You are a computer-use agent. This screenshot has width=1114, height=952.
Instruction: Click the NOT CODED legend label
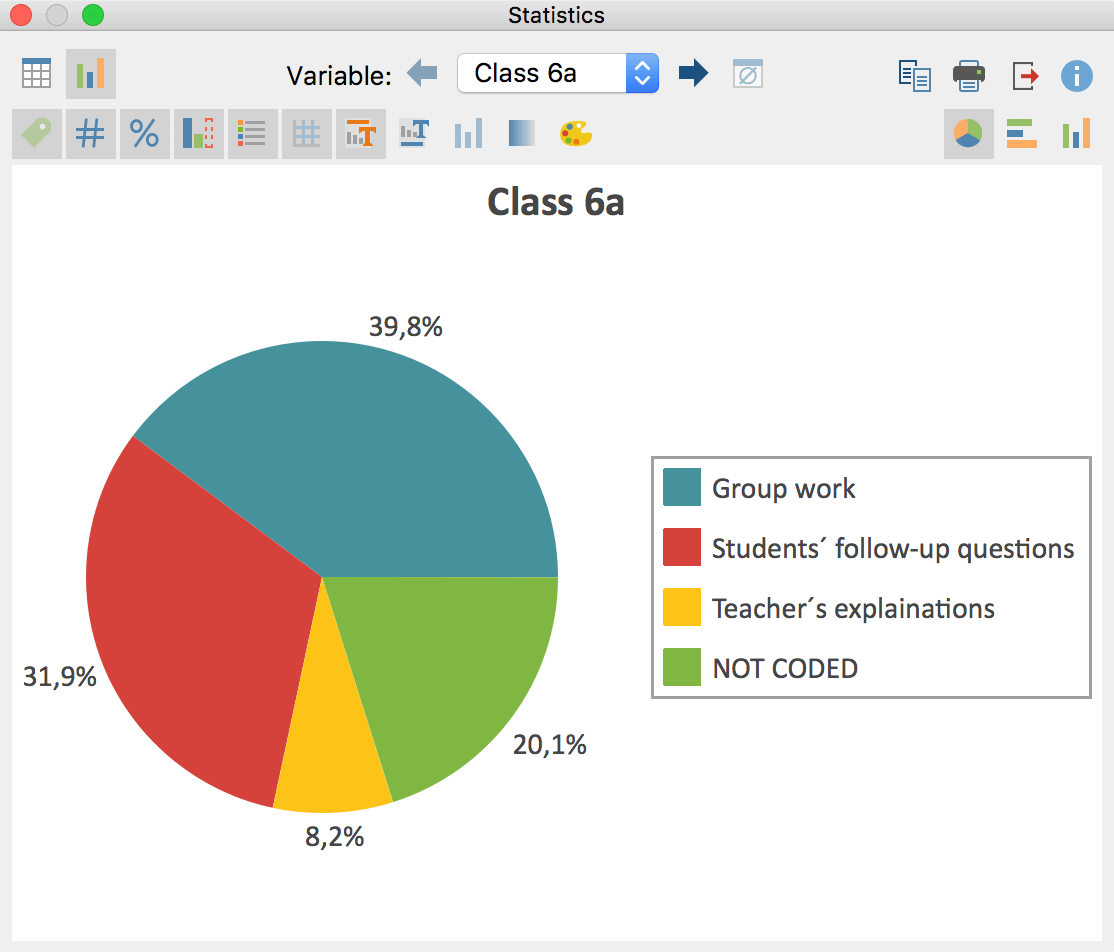785,669
